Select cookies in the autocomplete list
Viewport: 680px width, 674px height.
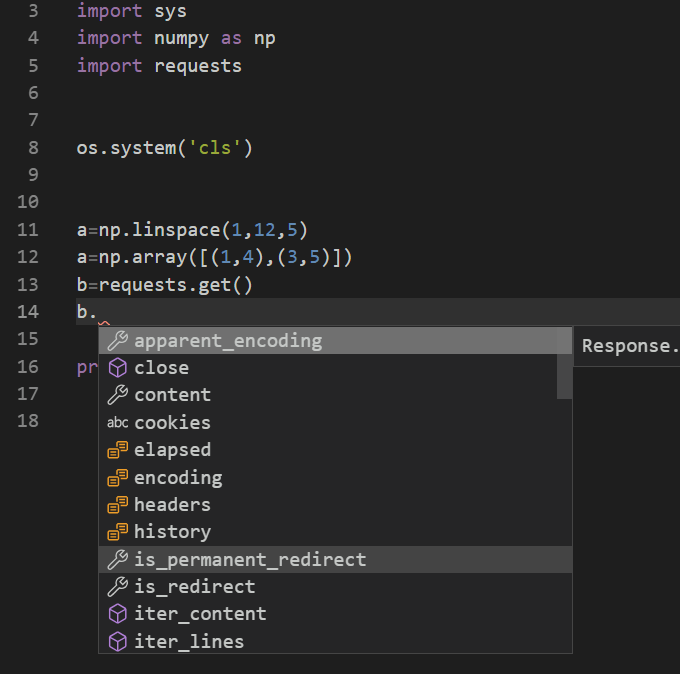click(x=335, y=422)
